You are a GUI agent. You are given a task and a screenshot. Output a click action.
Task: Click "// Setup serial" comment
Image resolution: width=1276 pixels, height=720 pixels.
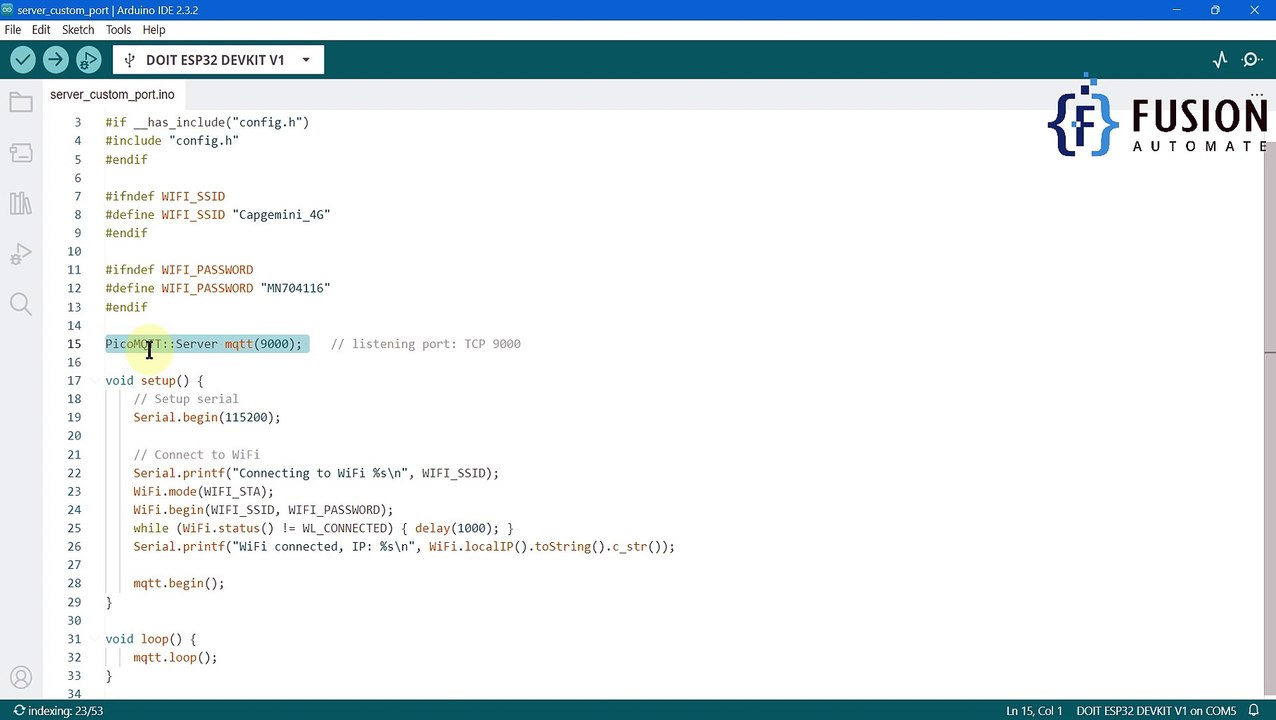pos(186,399)
